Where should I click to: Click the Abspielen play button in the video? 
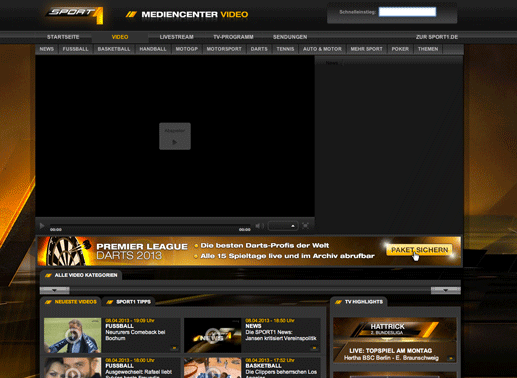click(175, 136)
